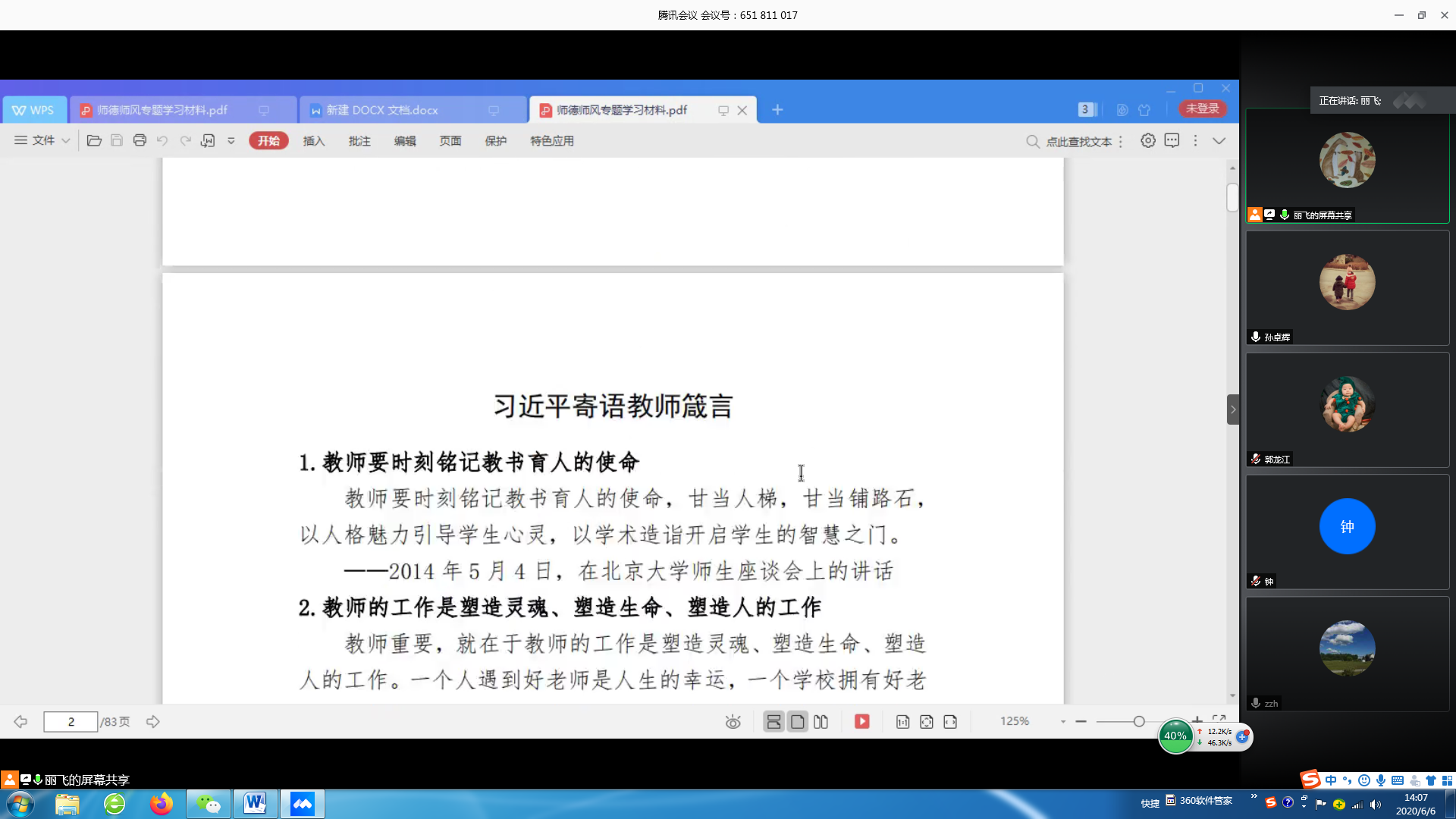The image size is (1456, 819).
Task: Click the fit page icon
Action: 927,722
